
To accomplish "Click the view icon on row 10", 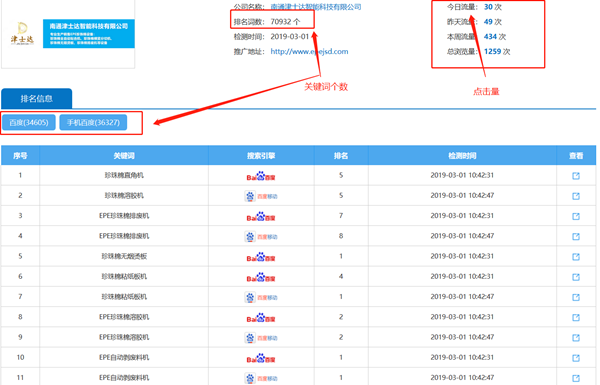I will [x=576, y=358].
